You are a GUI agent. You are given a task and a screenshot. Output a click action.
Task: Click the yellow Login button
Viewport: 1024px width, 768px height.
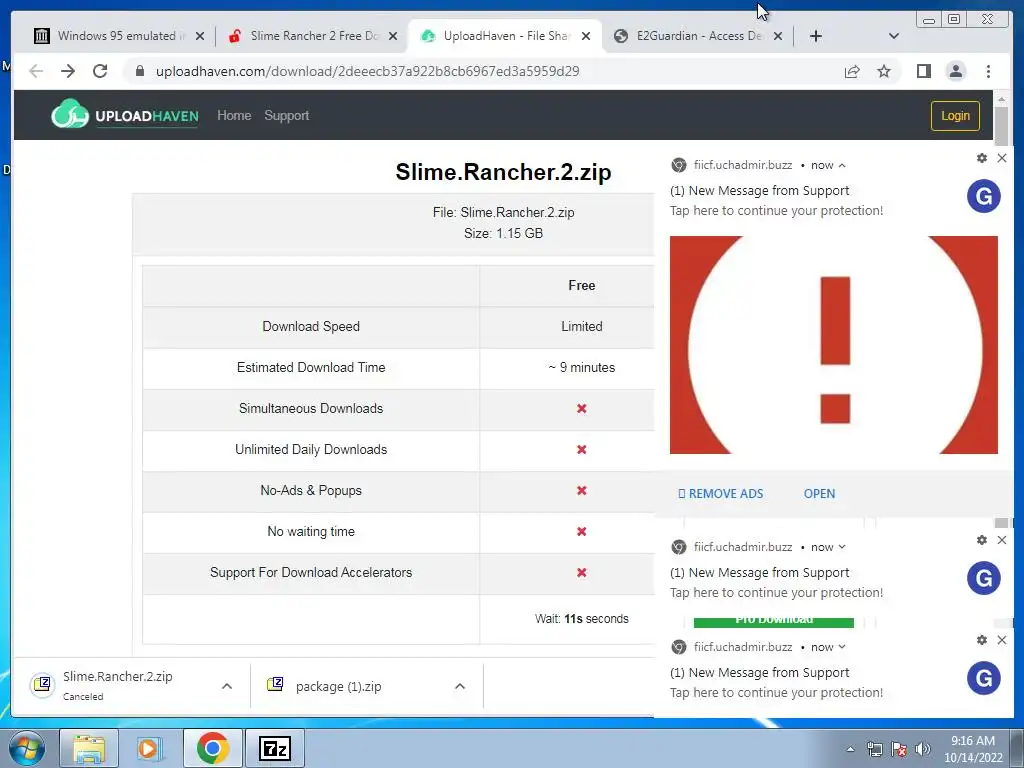(955, 116)
